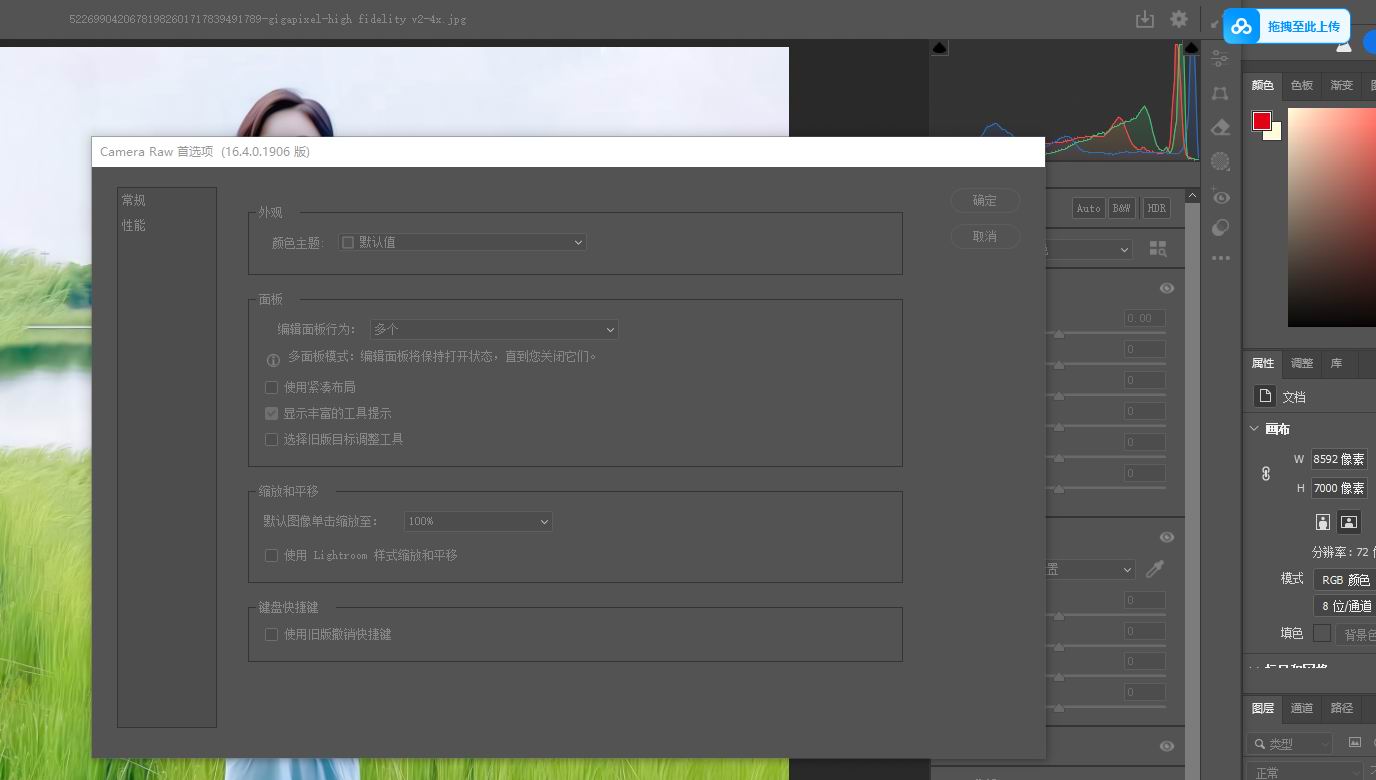Open Camera Raw settings gear icon

pyautogui.click(x=1179, y=19)
